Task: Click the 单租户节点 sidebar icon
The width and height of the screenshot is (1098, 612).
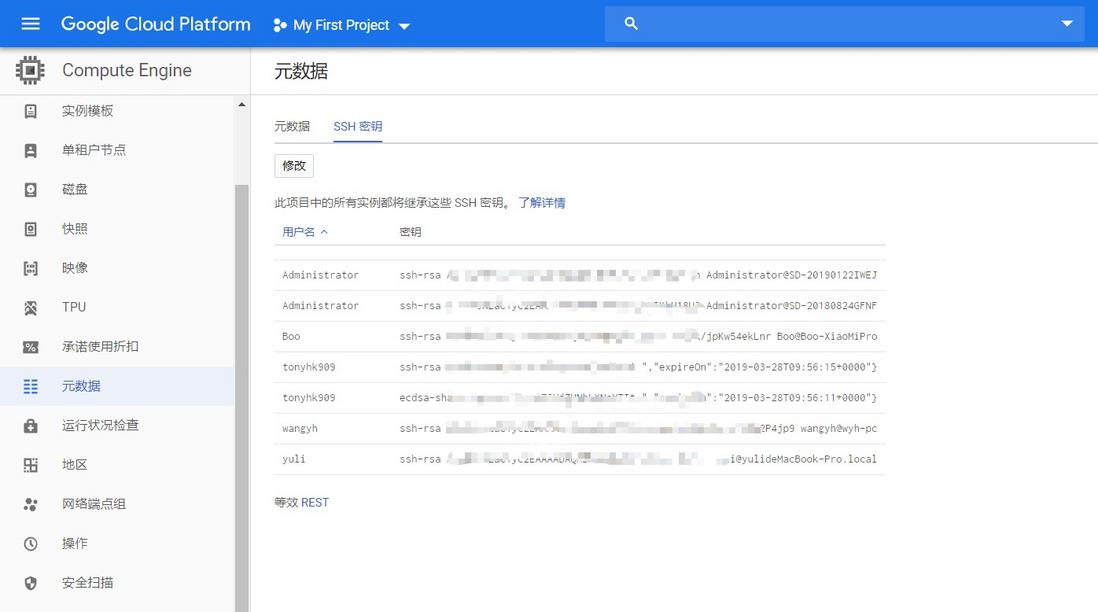Action: (31, 150)
